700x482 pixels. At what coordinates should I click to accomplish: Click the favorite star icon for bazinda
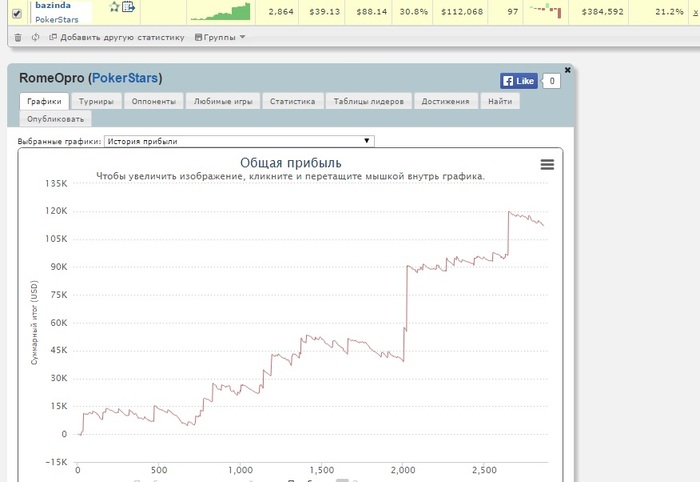click(114, 6)
